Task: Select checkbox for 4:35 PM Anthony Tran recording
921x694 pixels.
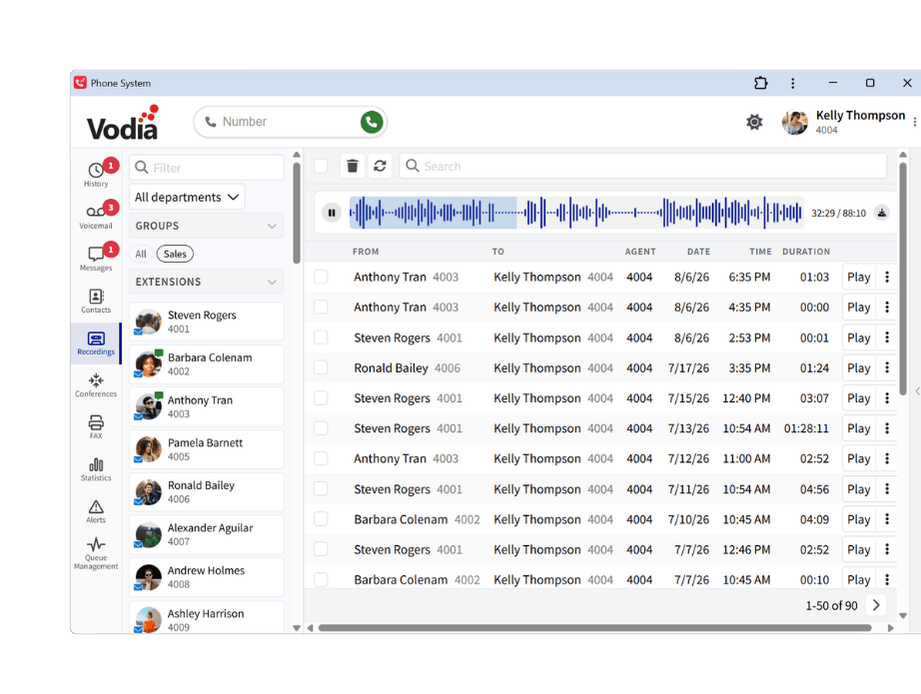Action: (321, 307)
